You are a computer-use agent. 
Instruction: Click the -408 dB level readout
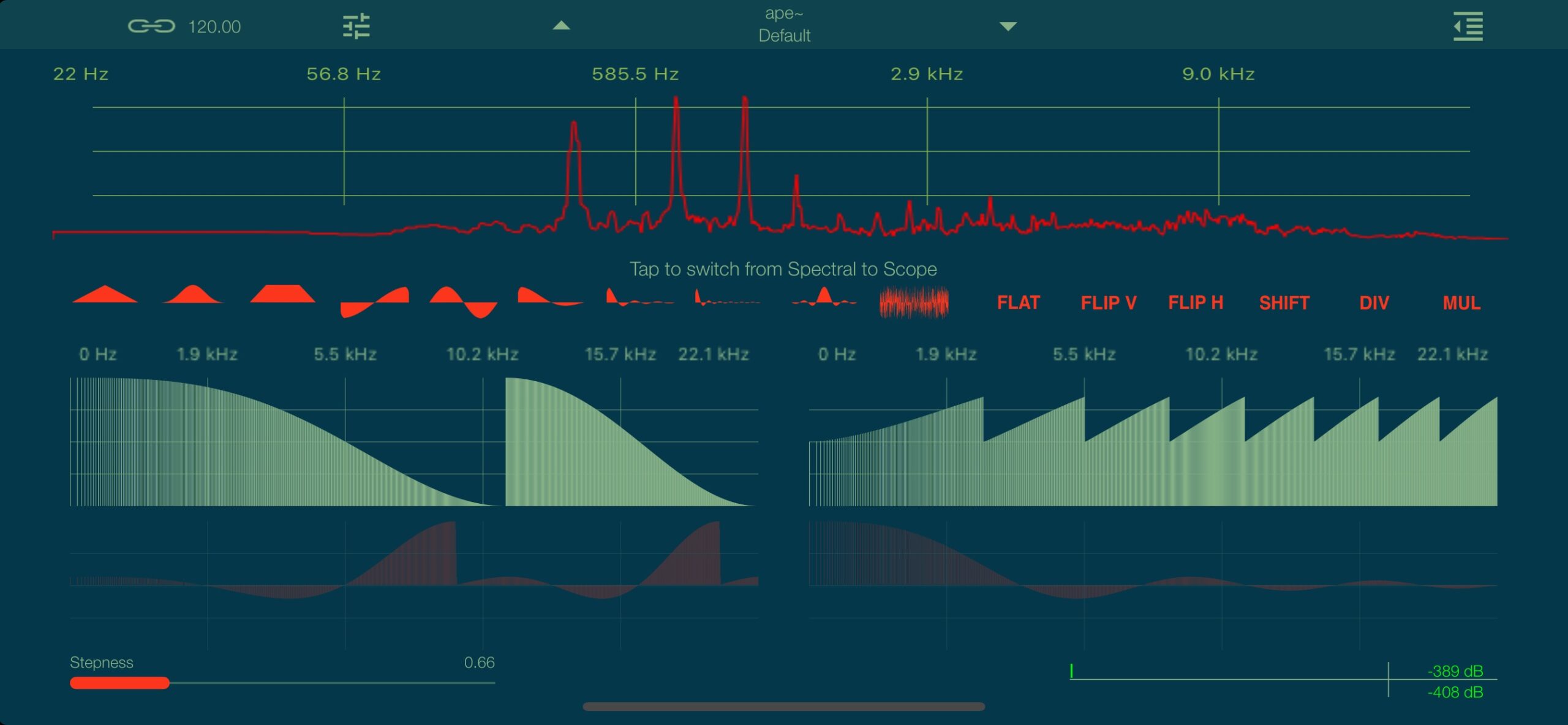1455,693
